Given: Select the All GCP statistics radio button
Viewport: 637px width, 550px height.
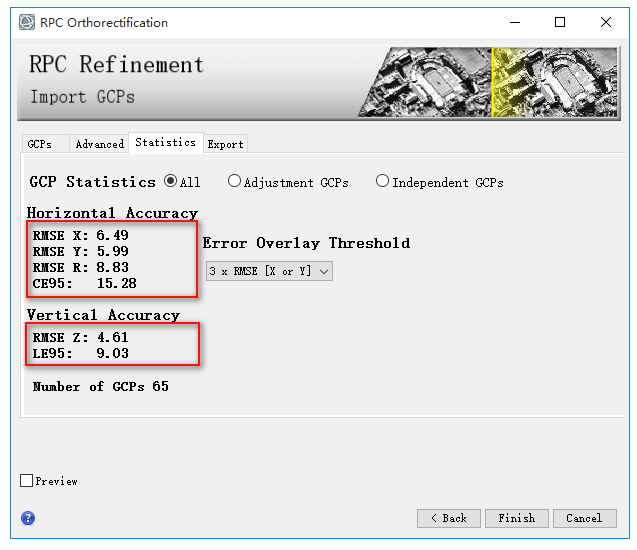Looking at the screenshot, I should point(171,181).
